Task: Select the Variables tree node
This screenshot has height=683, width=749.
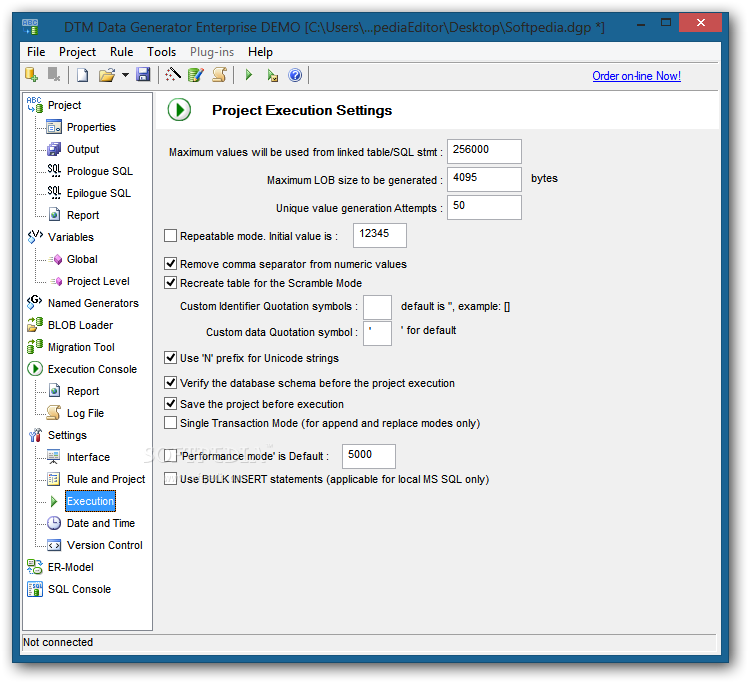Action: [x=71, y=237]
